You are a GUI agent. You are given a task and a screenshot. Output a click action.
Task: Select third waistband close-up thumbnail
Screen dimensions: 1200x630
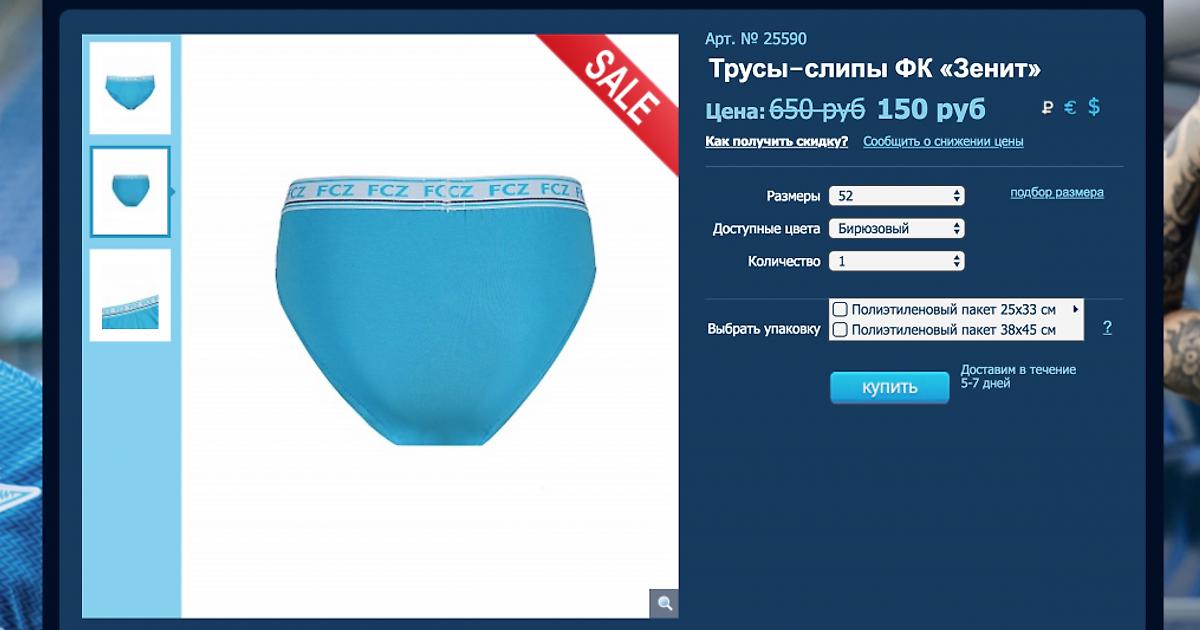pyautogui.click(x=130, y=295)
